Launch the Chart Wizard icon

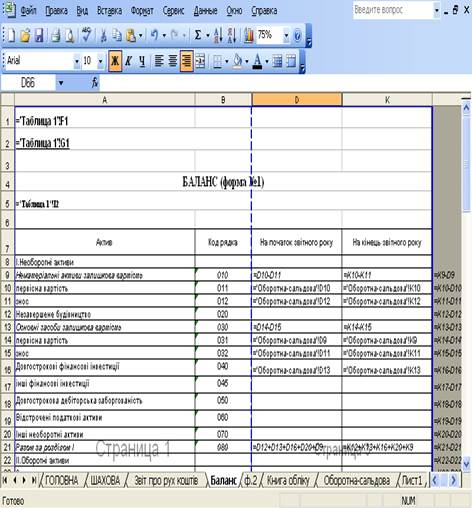[248, 35]
